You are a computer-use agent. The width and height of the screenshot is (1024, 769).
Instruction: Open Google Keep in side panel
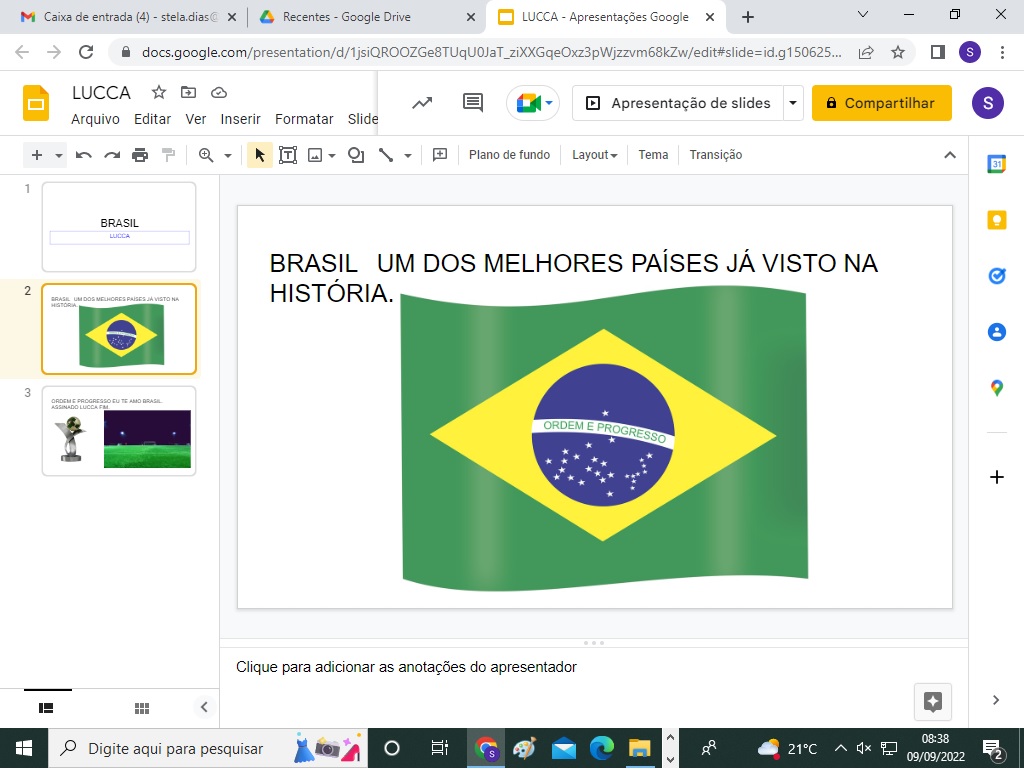click(997, 220)
